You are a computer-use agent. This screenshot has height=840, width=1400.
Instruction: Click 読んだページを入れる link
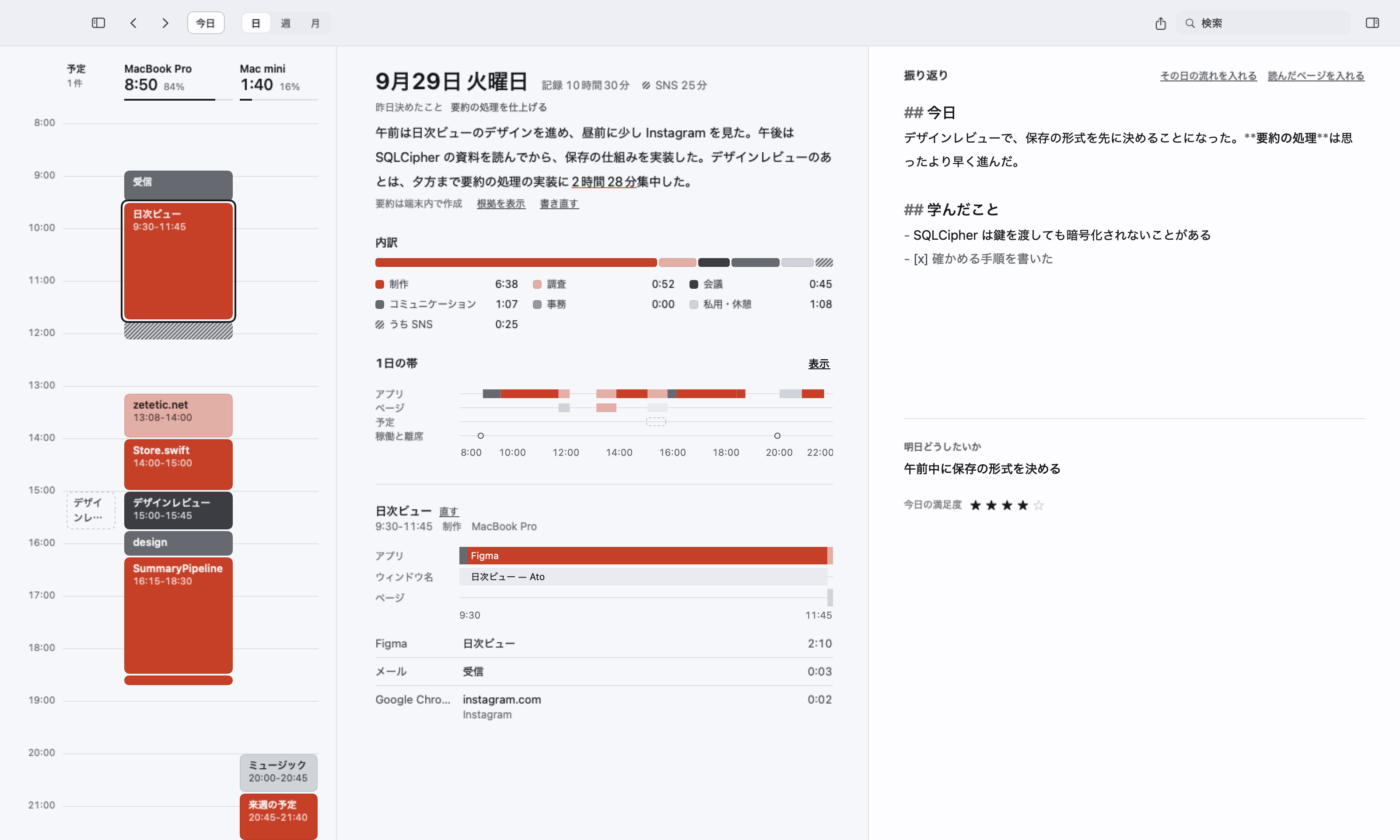click(1316, 76)
